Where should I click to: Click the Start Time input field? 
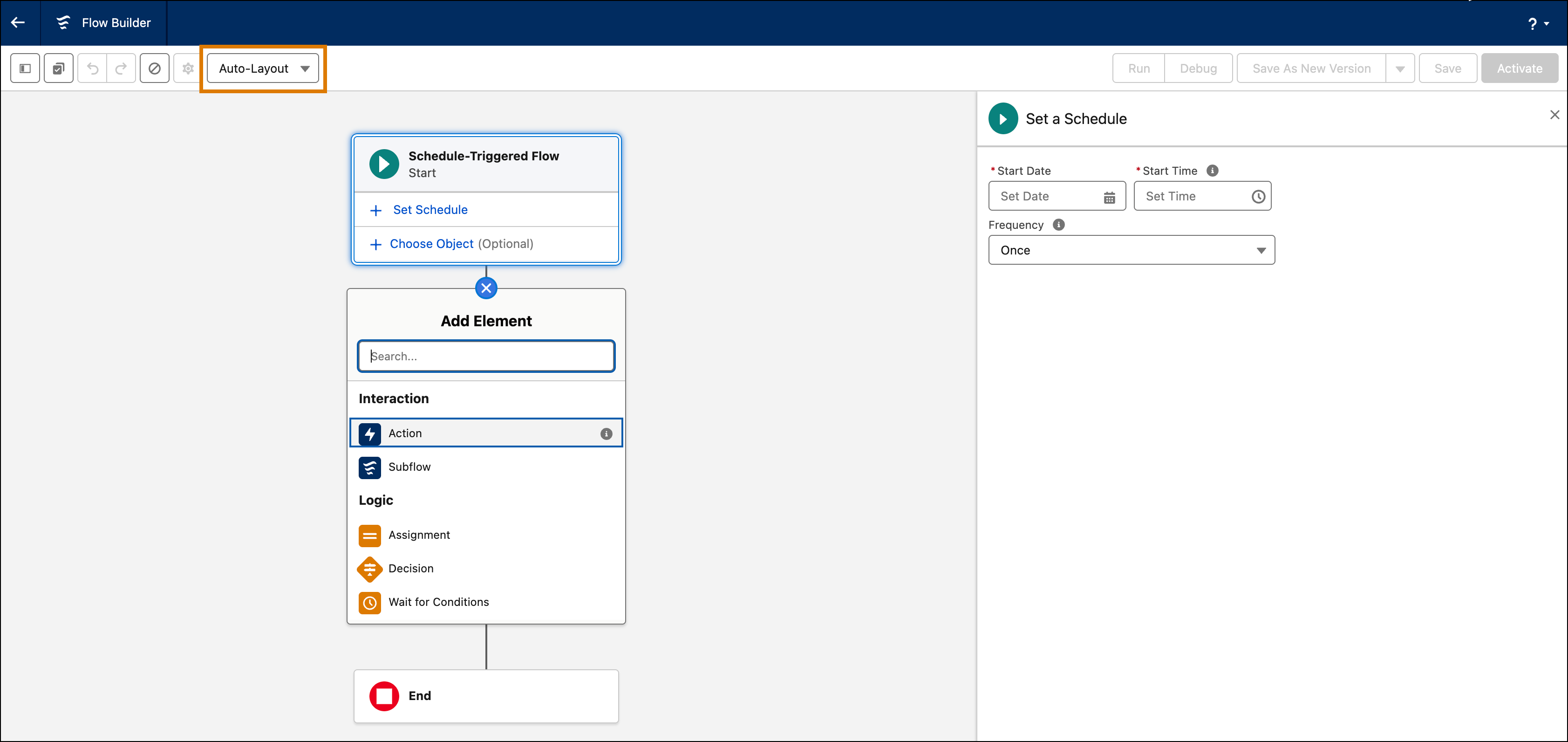coord(1202,196)
